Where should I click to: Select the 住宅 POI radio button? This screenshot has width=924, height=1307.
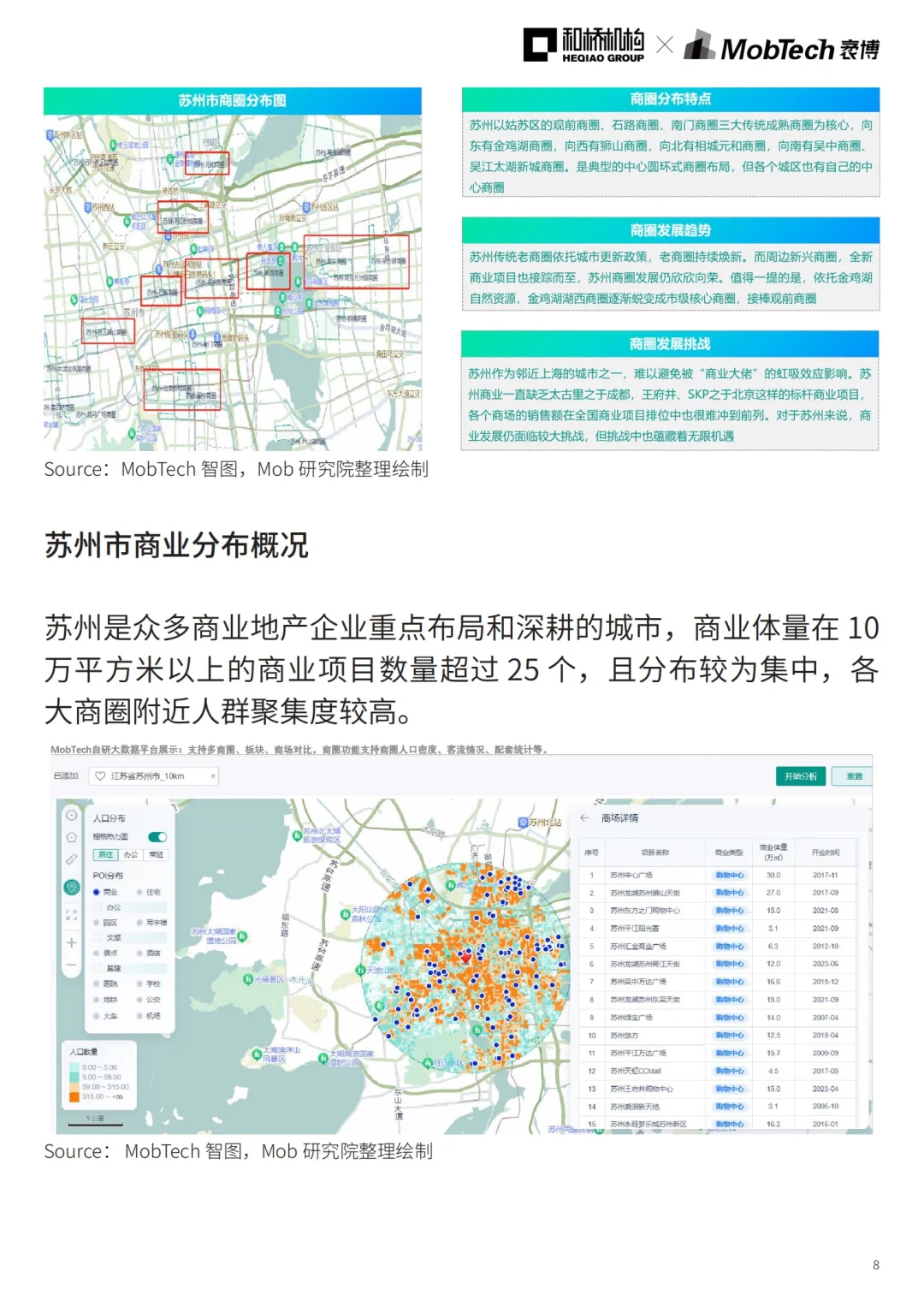click(139, 892)
